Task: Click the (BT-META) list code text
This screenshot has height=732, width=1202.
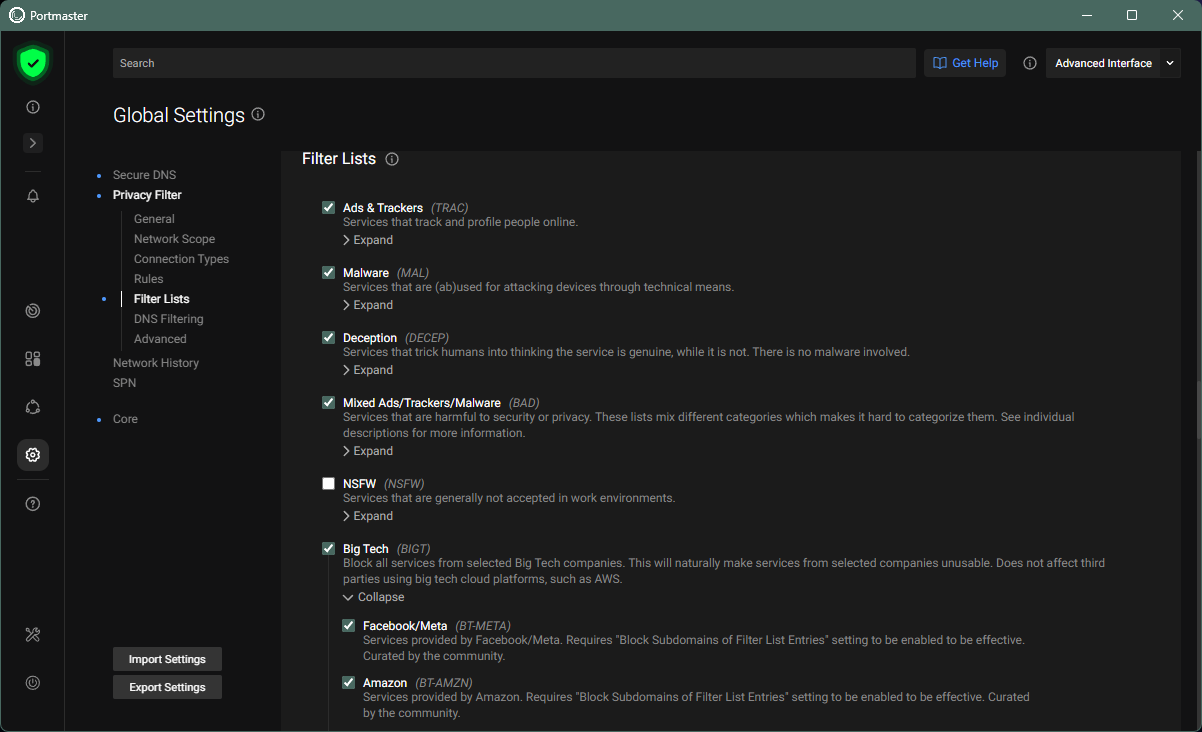Action: coord(483,626)
